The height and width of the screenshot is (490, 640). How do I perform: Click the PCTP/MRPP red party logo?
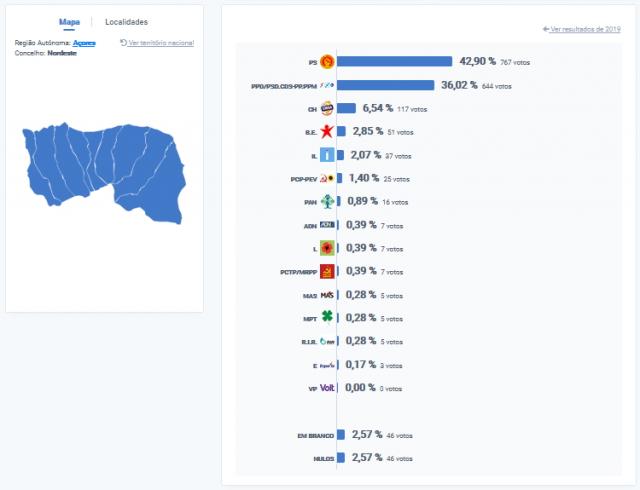[326, 271]
